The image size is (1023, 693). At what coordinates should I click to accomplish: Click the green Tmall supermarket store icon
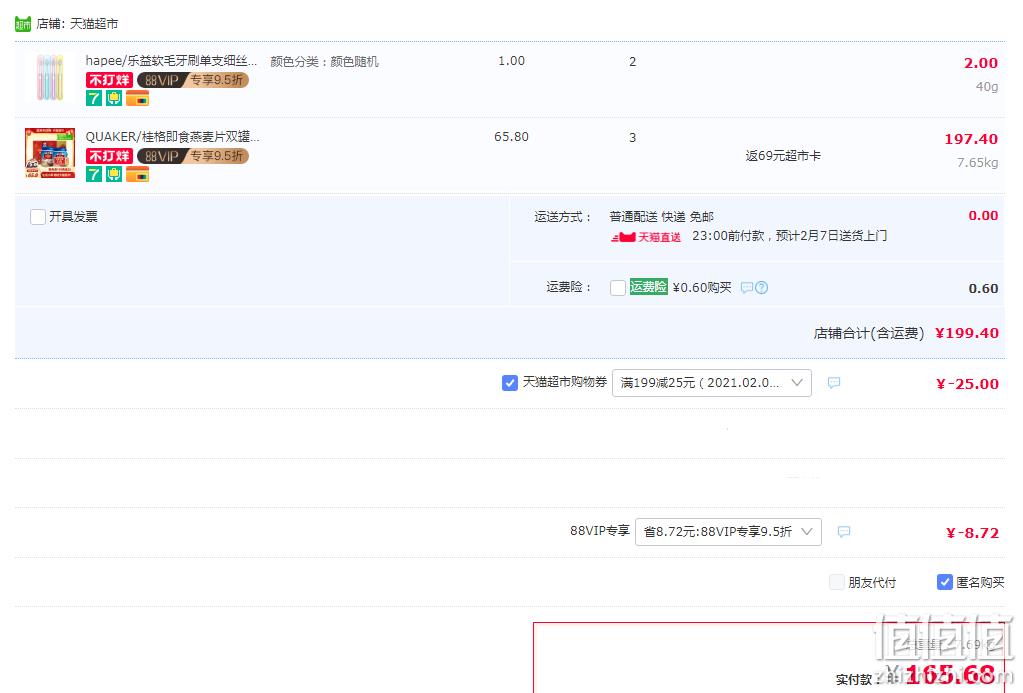[x=23, y=24]
